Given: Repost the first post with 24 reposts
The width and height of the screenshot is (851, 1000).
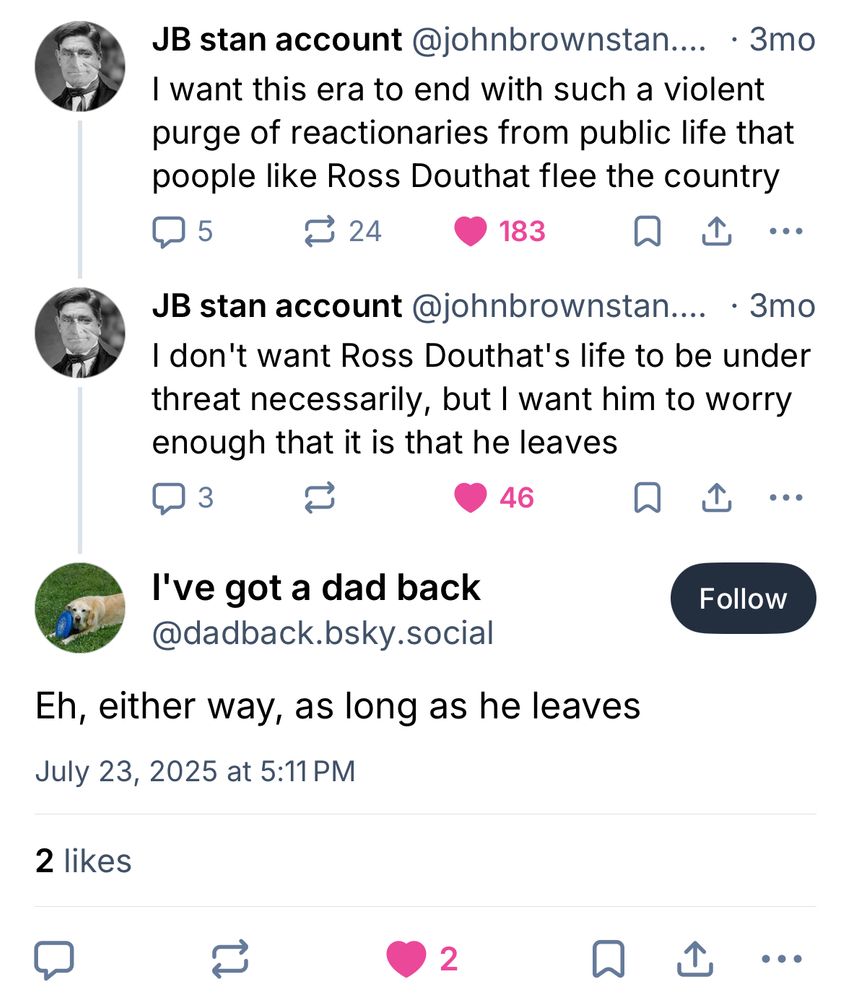Looking at the screenshot, I should 320,232.
